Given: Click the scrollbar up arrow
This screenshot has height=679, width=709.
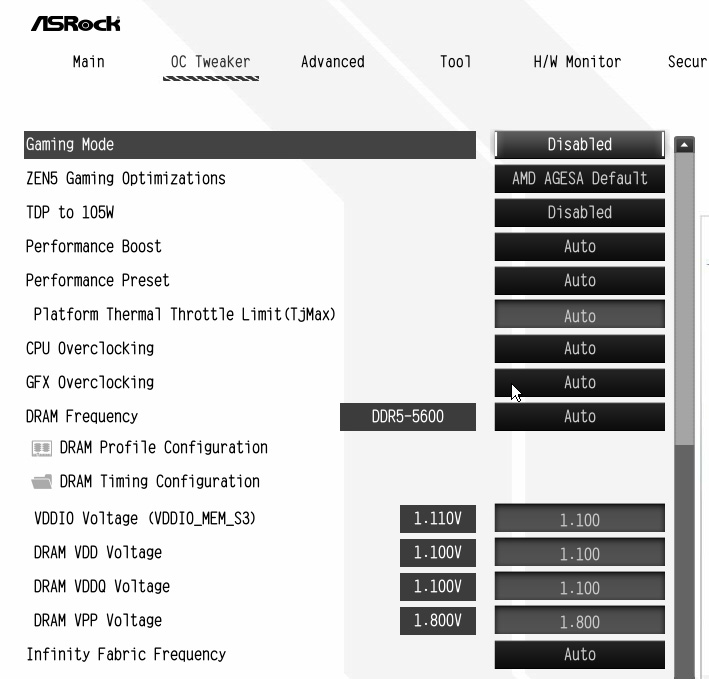Looking at the screenshot, I should (x=684, y=146).
